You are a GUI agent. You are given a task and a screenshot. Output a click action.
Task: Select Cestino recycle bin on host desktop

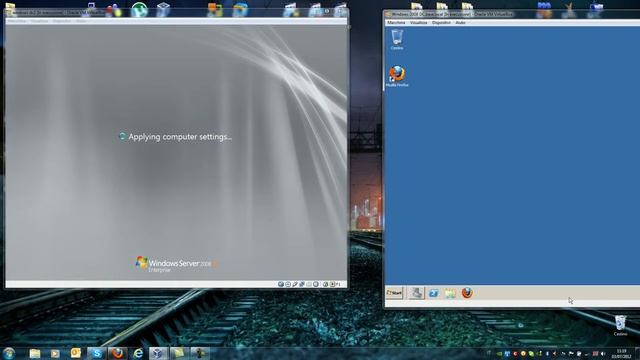620,325
